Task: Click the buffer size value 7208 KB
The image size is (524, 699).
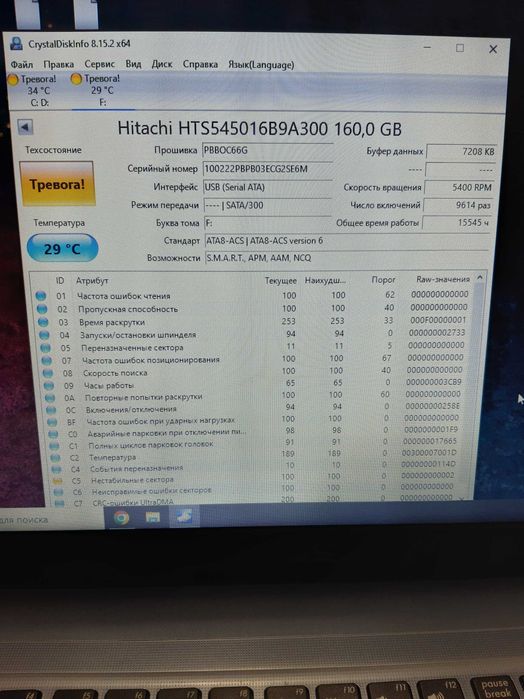Action: (461, 152)
